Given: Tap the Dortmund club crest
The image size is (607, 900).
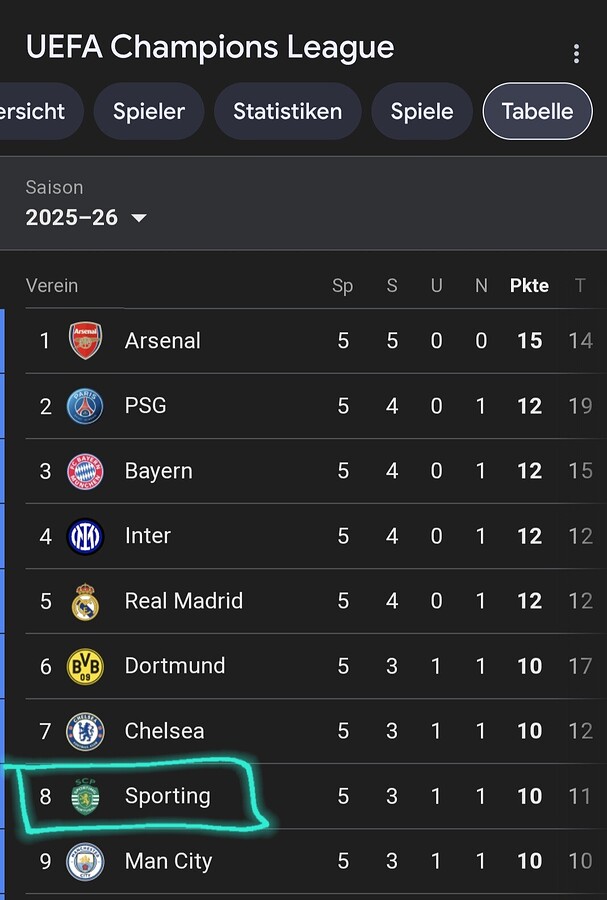Looking at the screenshot, I should coord(85,667).
